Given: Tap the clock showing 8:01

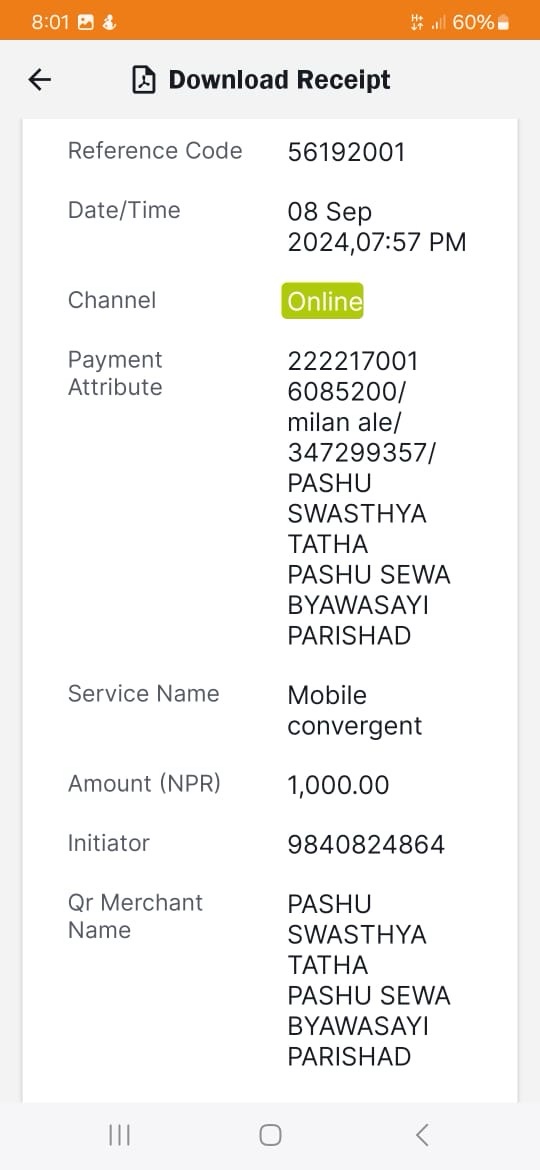Looking at the screenshot, I should 51,22.
